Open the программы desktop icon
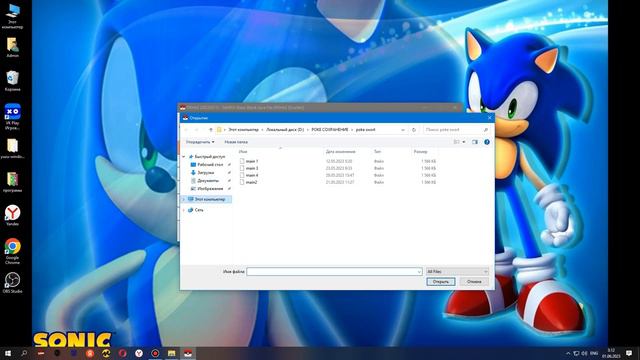The image size is (640, 360). tap(12, 182)
